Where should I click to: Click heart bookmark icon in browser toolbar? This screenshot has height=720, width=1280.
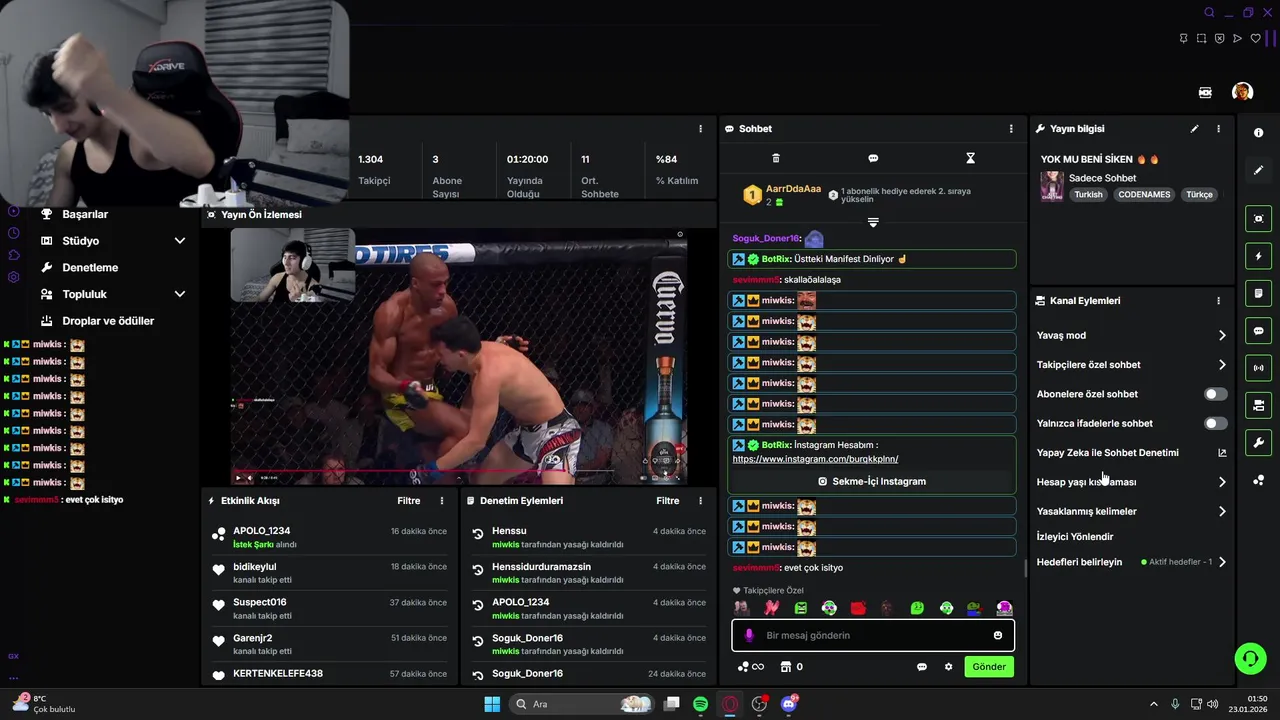[x=1255, y=39]
